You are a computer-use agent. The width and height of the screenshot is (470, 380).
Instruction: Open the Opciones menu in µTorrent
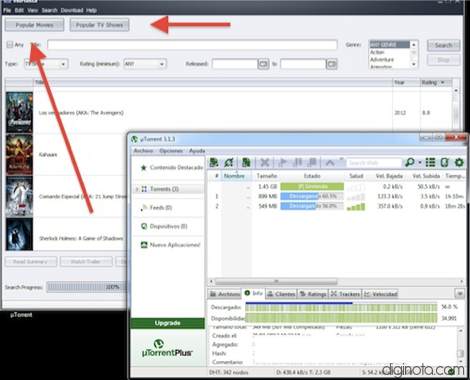171,151
